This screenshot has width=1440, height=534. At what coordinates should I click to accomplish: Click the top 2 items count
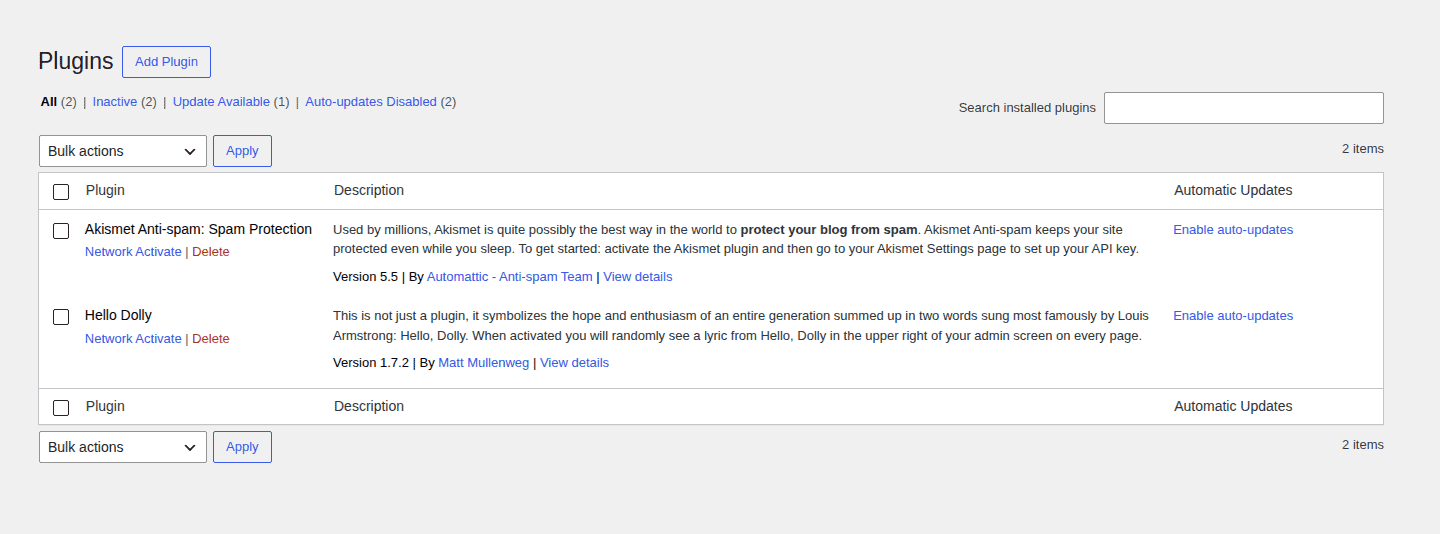click(1363, 149)
